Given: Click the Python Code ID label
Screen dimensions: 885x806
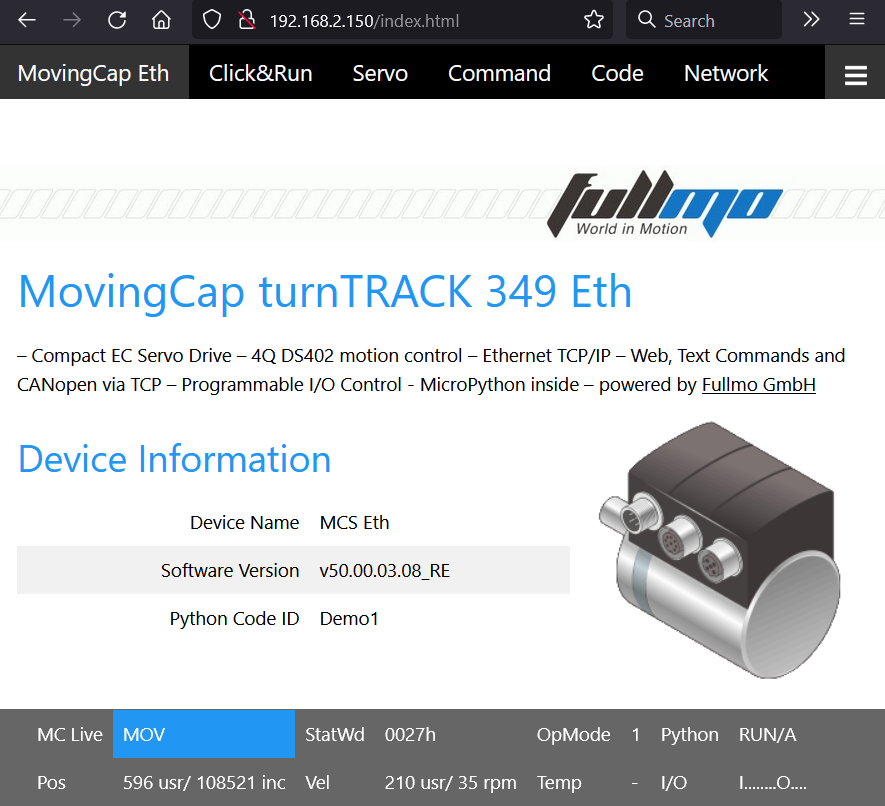Looking at the screenshot, I should [234, 619].
